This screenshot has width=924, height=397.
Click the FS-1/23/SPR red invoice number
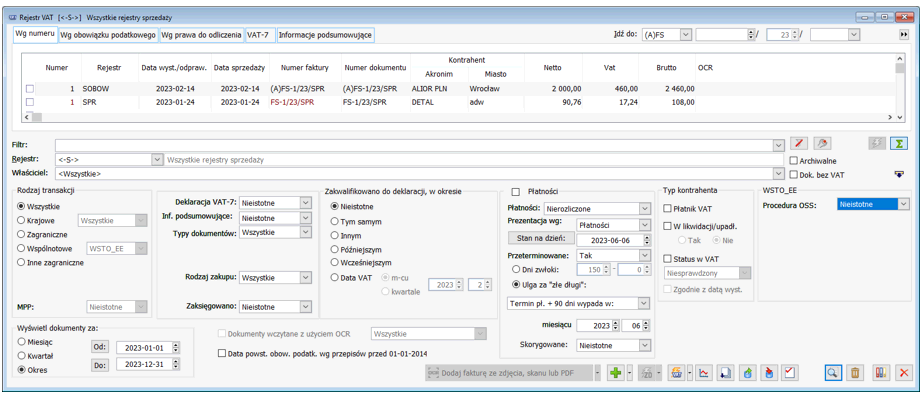pyautogui.click(x=292, y=102)
